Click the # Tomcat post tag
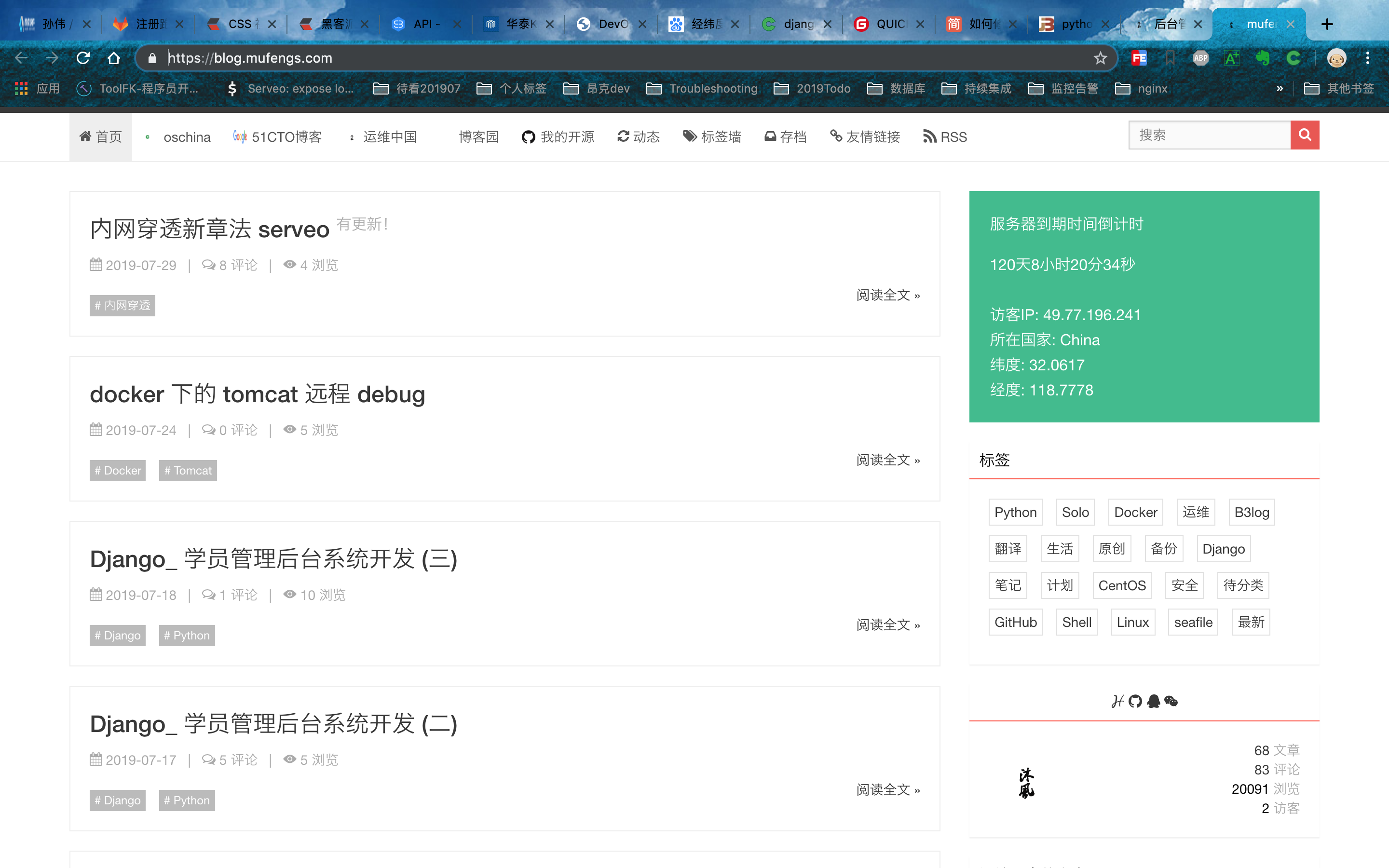 point(188,470)
